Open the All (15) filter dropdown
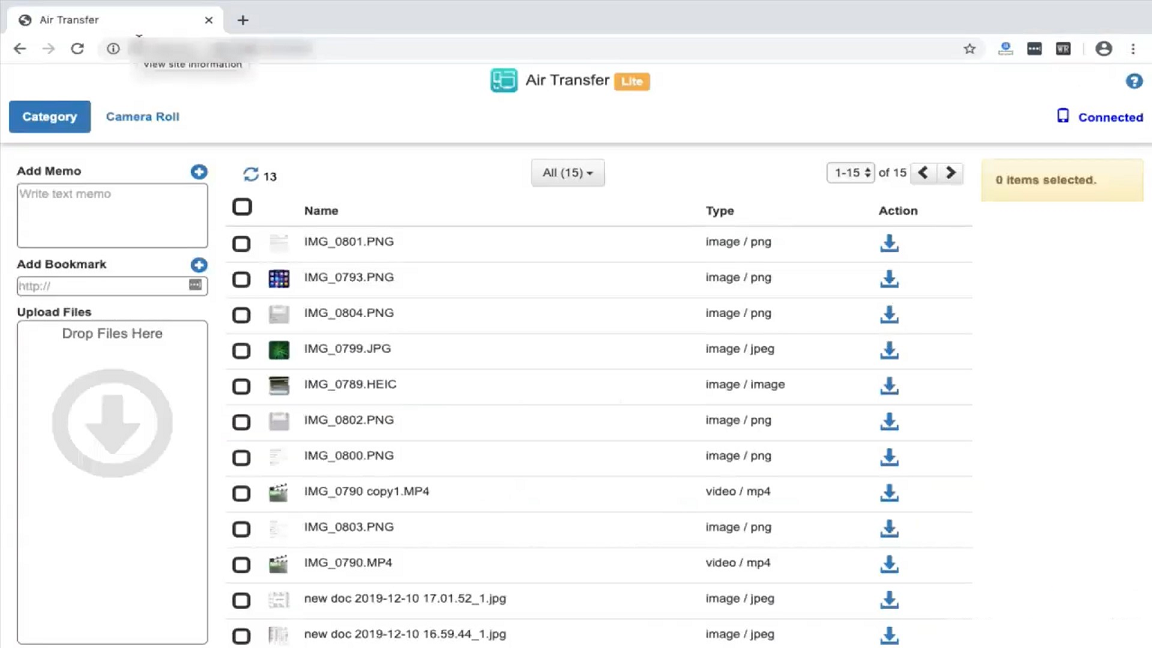Image resolution: width=1152 pixels, height=648 pixels. [x=567, y=172]
